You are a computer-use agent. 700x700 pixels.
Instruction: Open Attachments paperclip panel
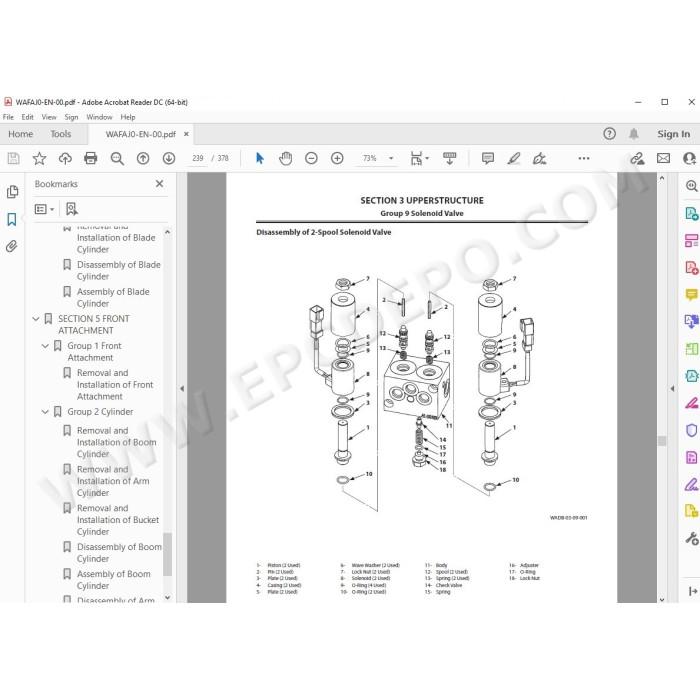pos(12,246)
